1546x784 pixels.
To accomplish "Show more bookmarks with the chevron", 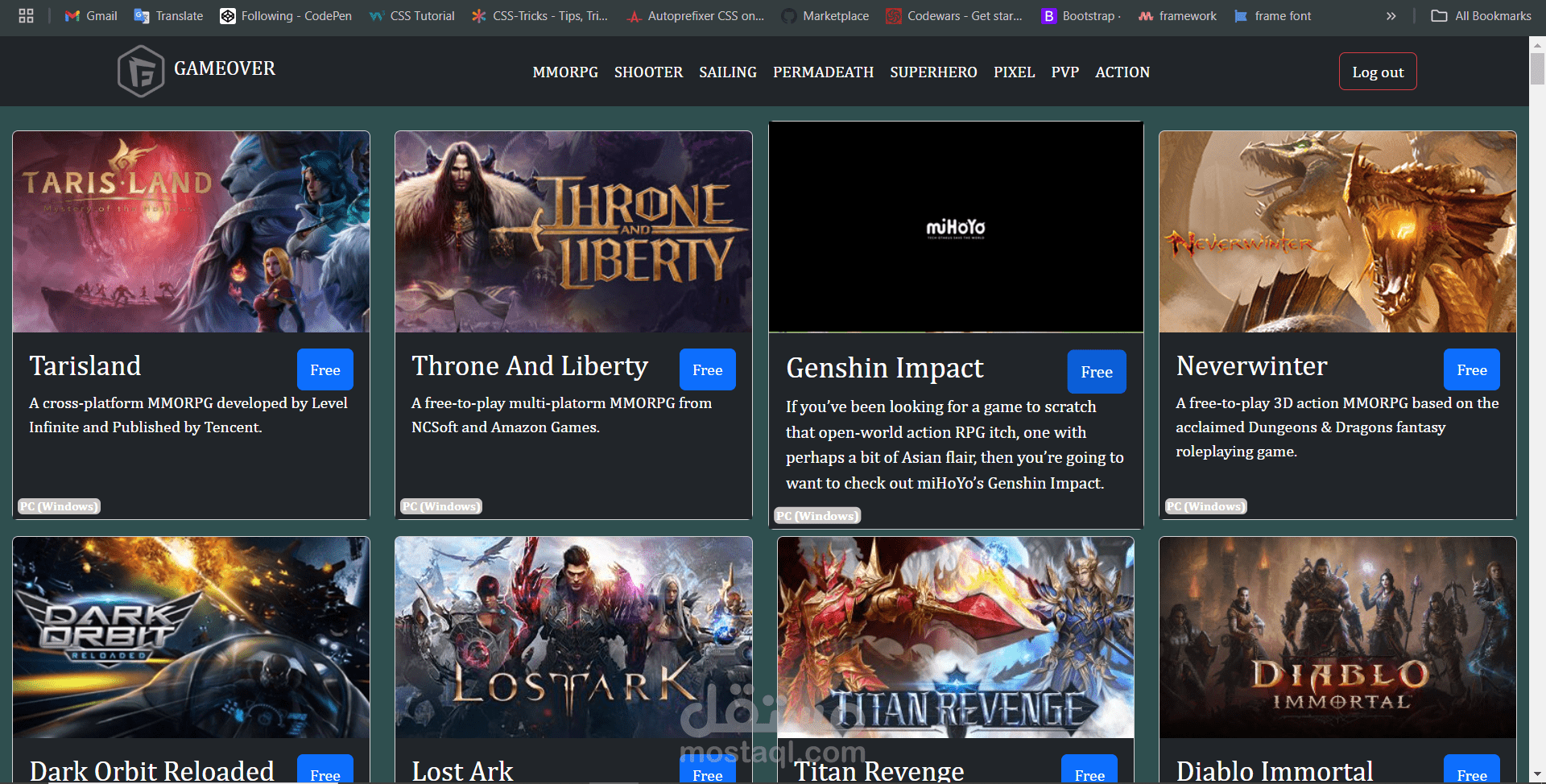I will tap(1391, 15).
